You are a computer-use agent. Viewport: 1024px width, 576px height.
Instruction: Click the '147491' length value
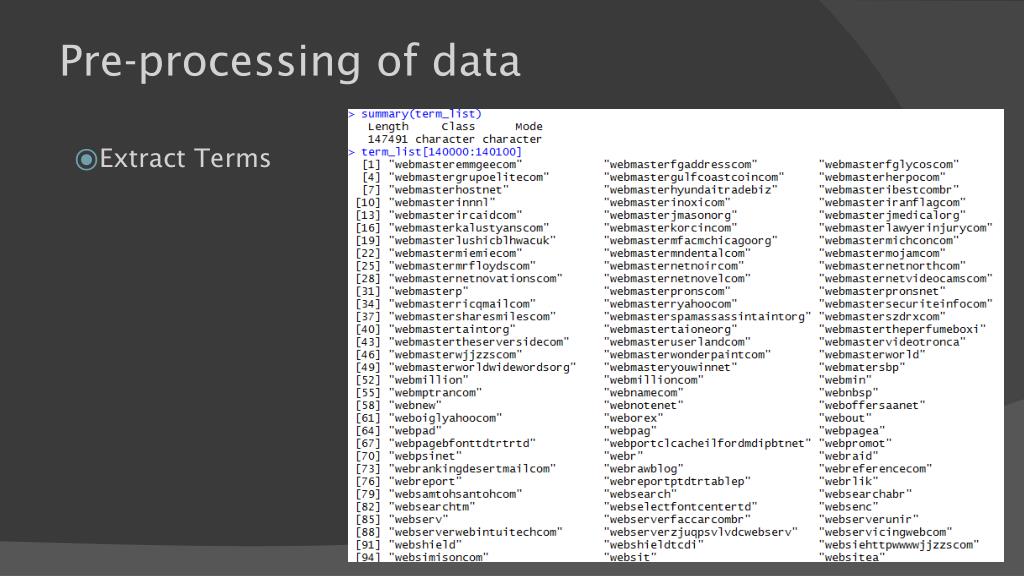click(387, 139)
